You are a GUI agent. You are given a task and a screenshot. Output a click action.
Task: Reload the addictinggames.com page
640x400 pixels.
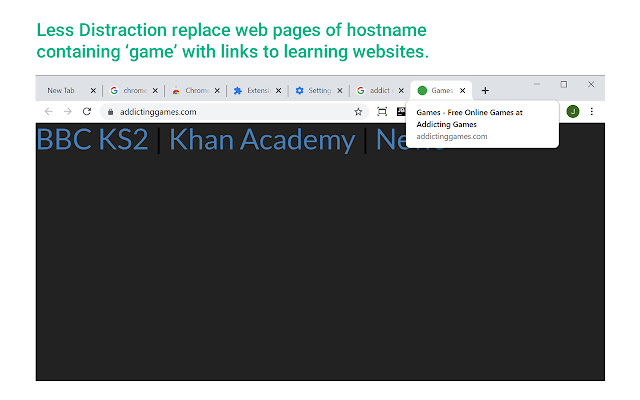[87, 111]
